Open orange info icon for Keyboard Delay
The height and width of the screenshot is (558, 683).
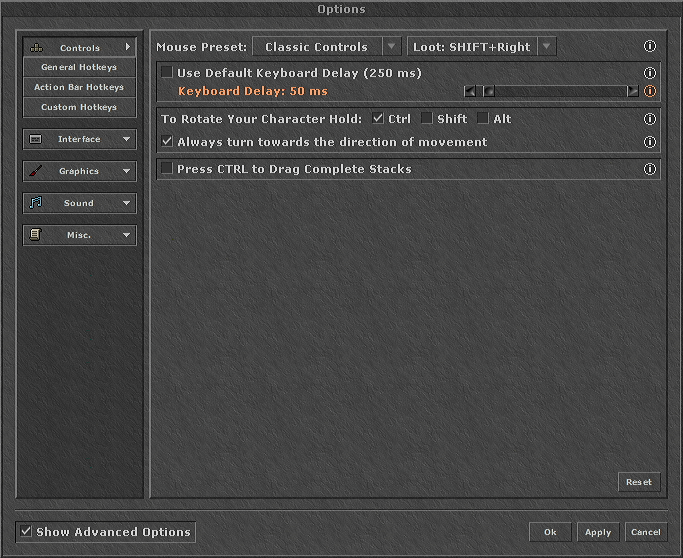(x=649, y=91)
